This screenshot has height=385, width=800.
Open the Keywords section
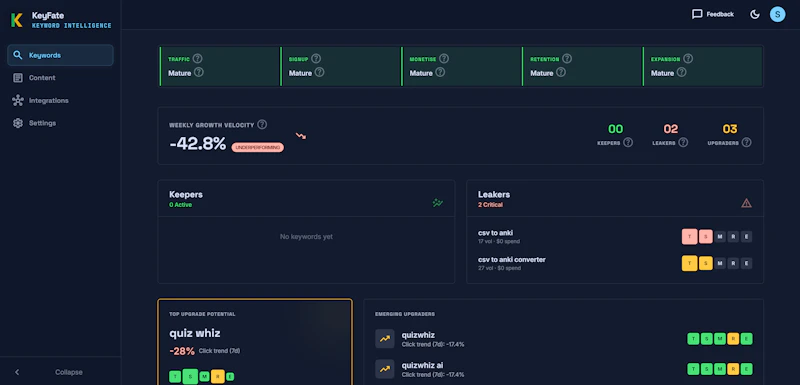point(60,55)
